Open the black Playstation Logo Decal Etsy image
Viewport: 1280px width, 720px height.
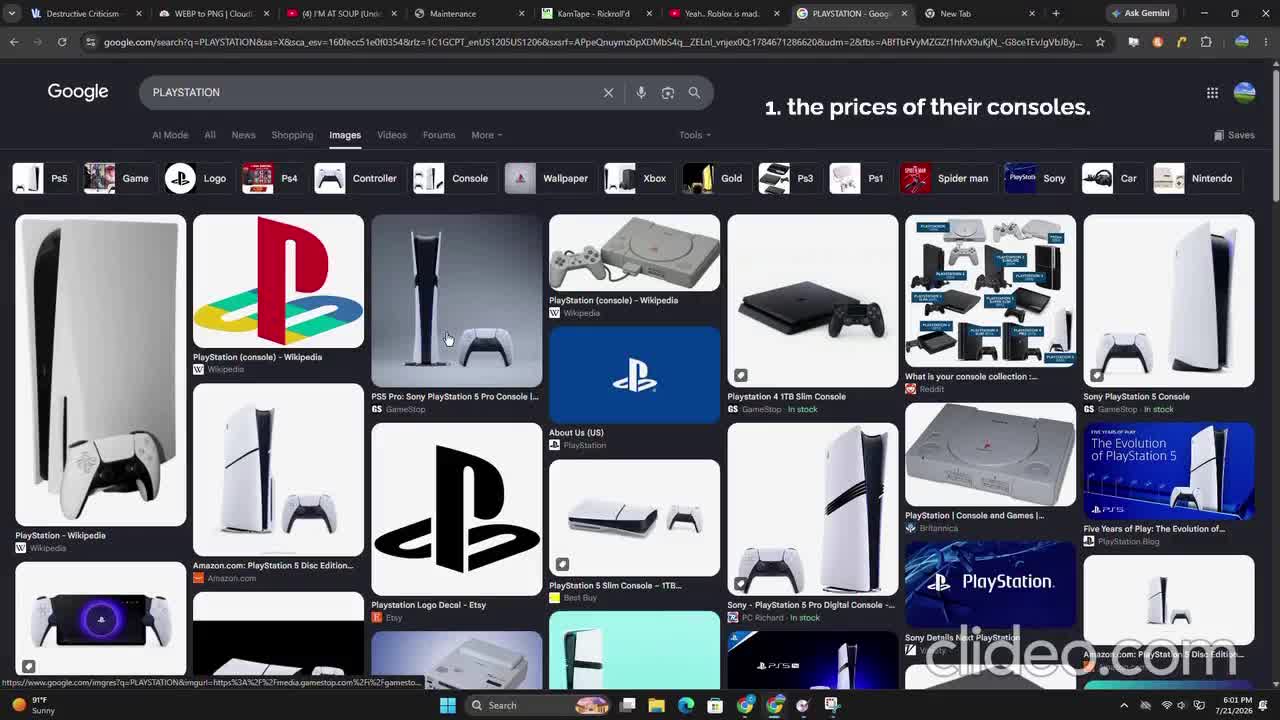coord(456,509)
